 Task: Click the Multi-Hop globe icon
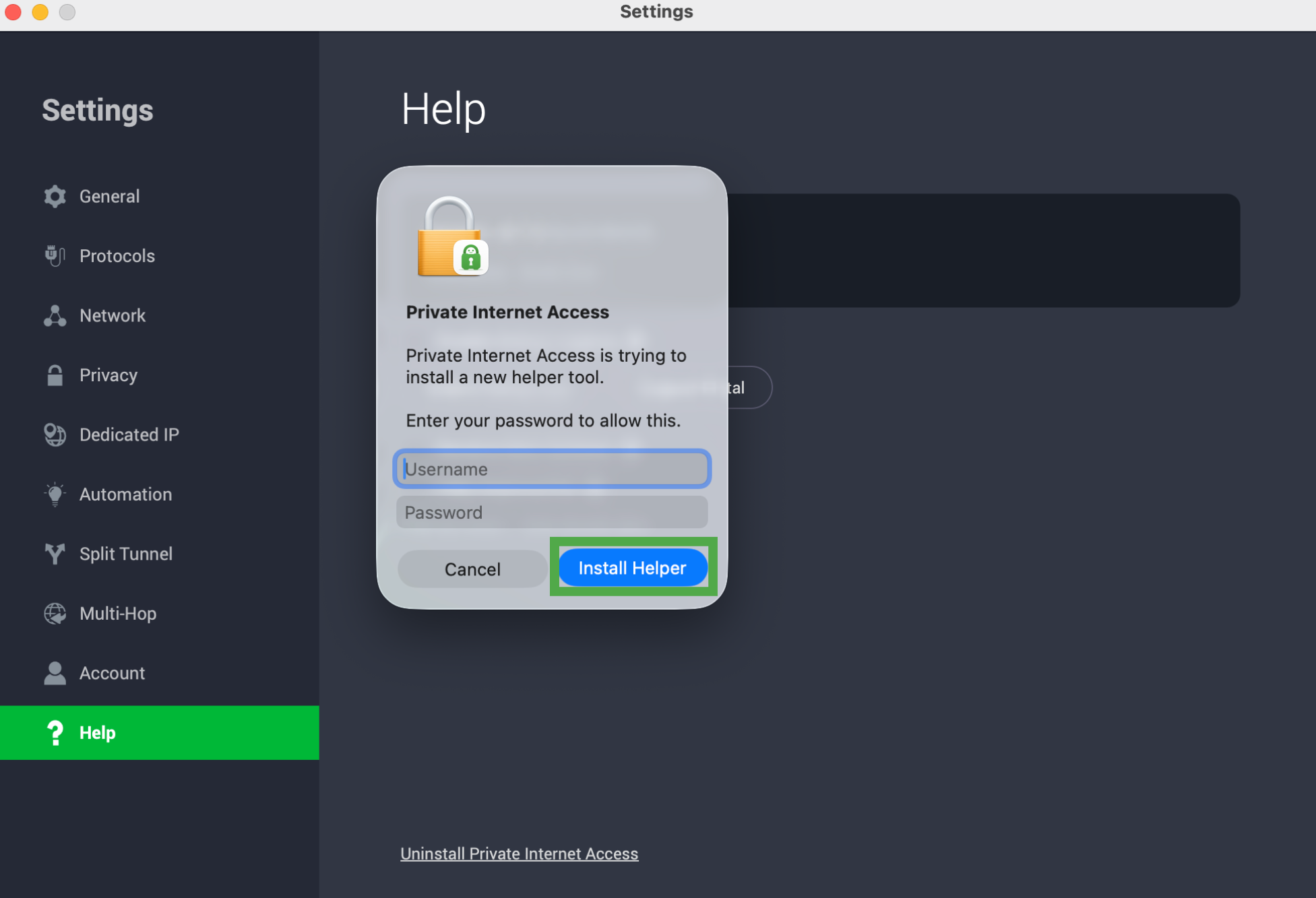[x=55, y=614]
